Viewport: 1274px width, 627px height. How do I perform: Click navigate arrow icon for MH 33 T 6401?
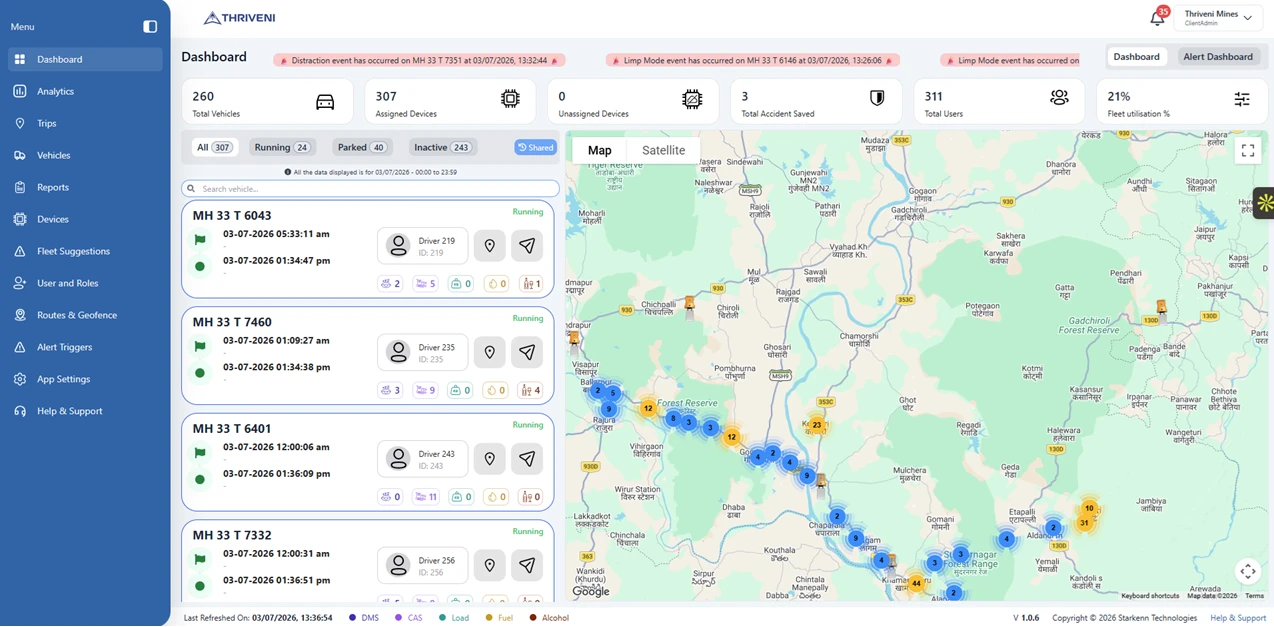[527, 458]
